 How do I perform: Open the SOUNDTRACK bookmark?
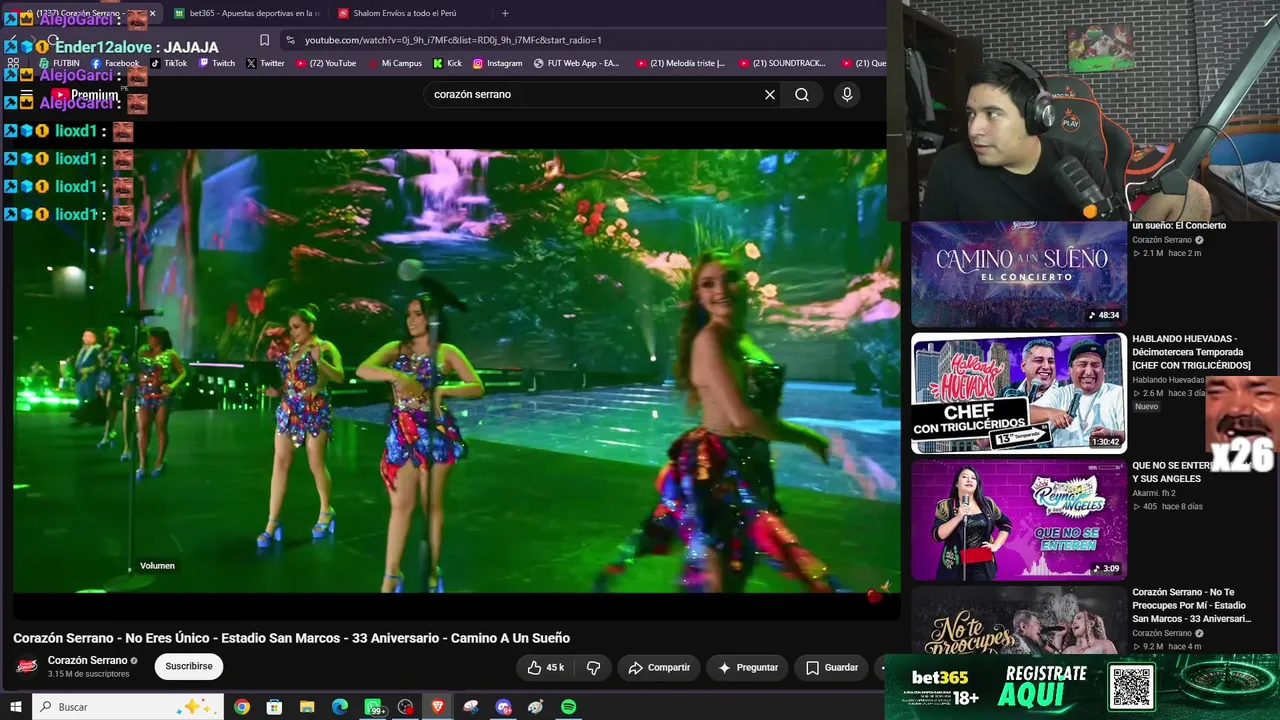click(x=783, y=63)
